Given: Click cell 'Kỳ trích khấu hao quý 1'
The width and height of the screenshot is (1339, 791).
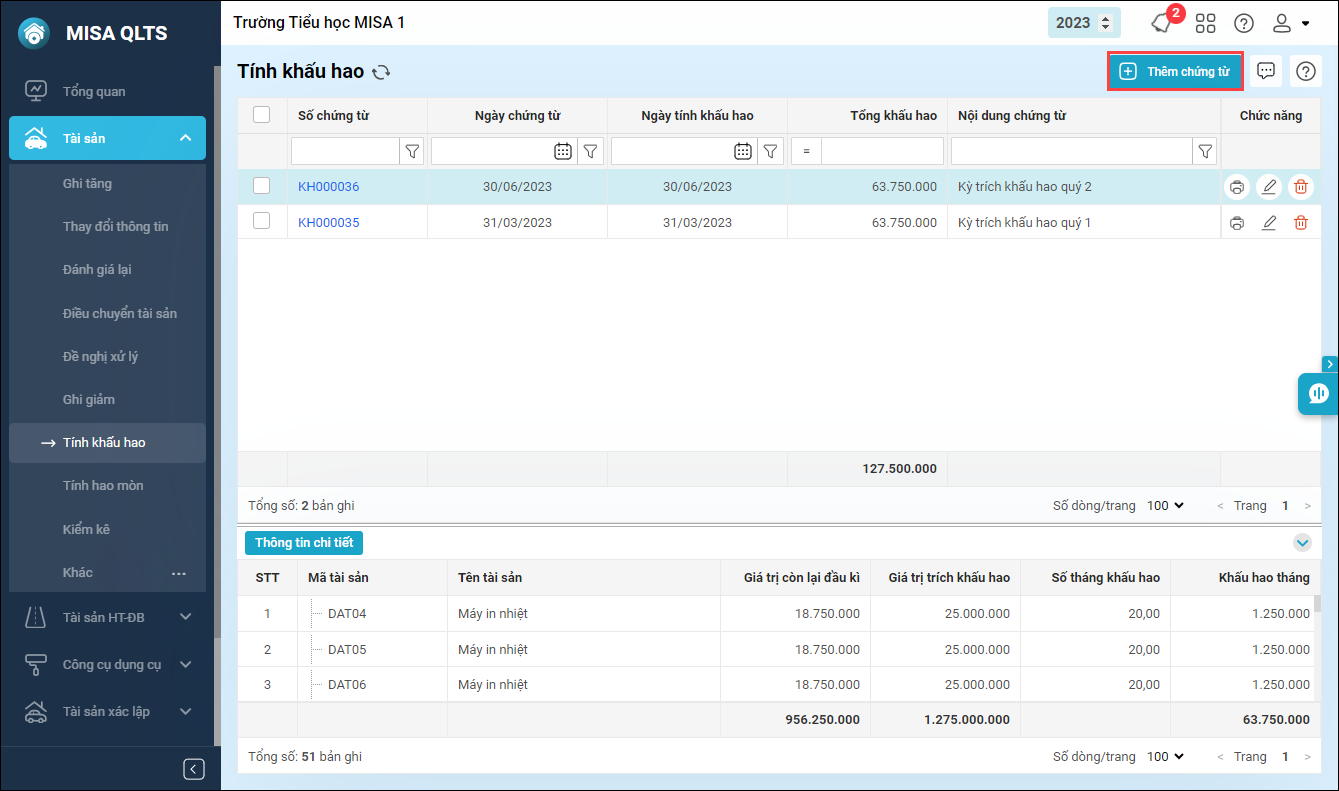Looking at the screenshot, I should [1024, 223].
